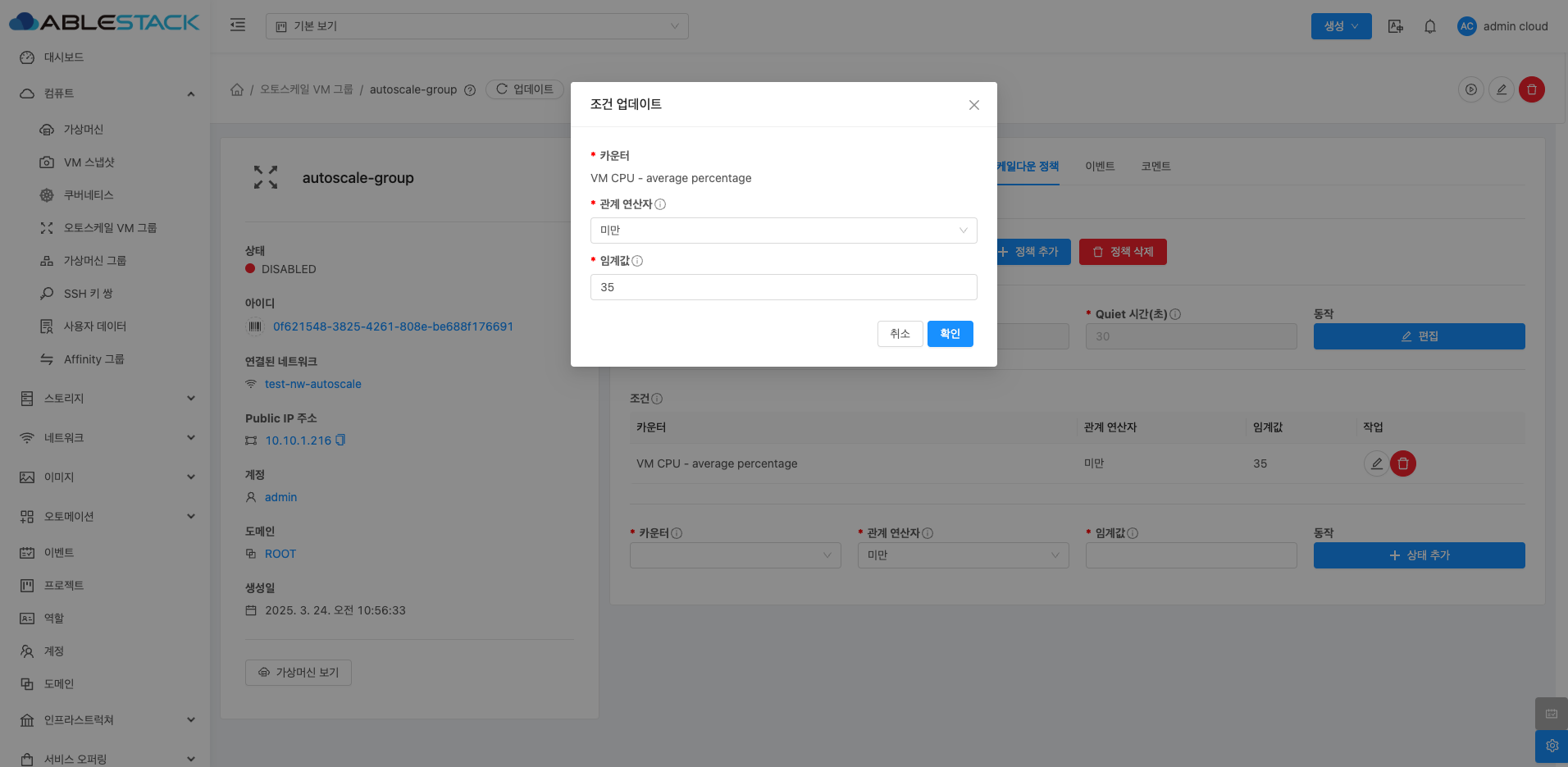1568x767 pixels.
Task: Switch to the 코멘트 tab
Action: 1155,167
